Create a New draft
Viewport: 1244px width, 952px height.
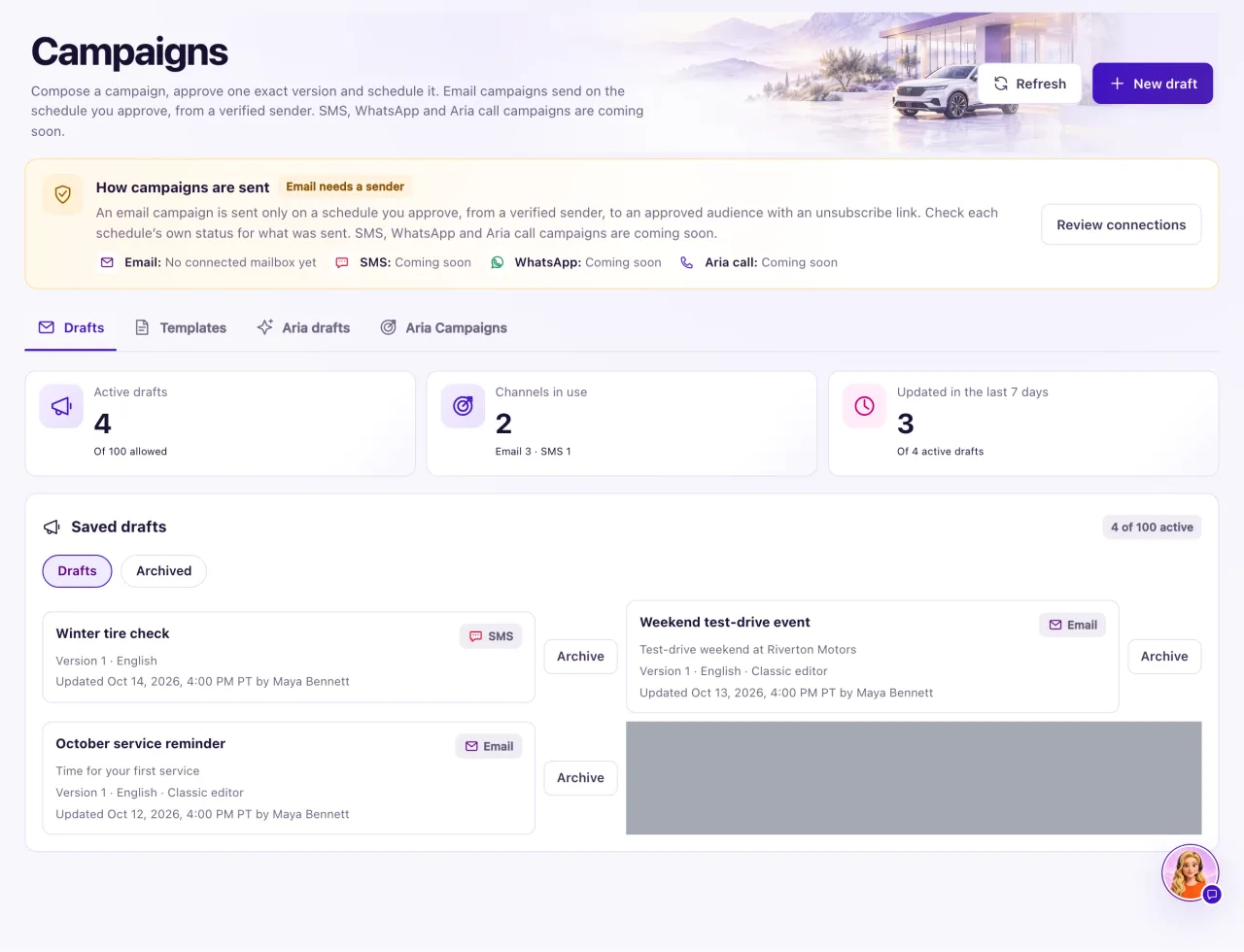click(x=1153, y=84)
